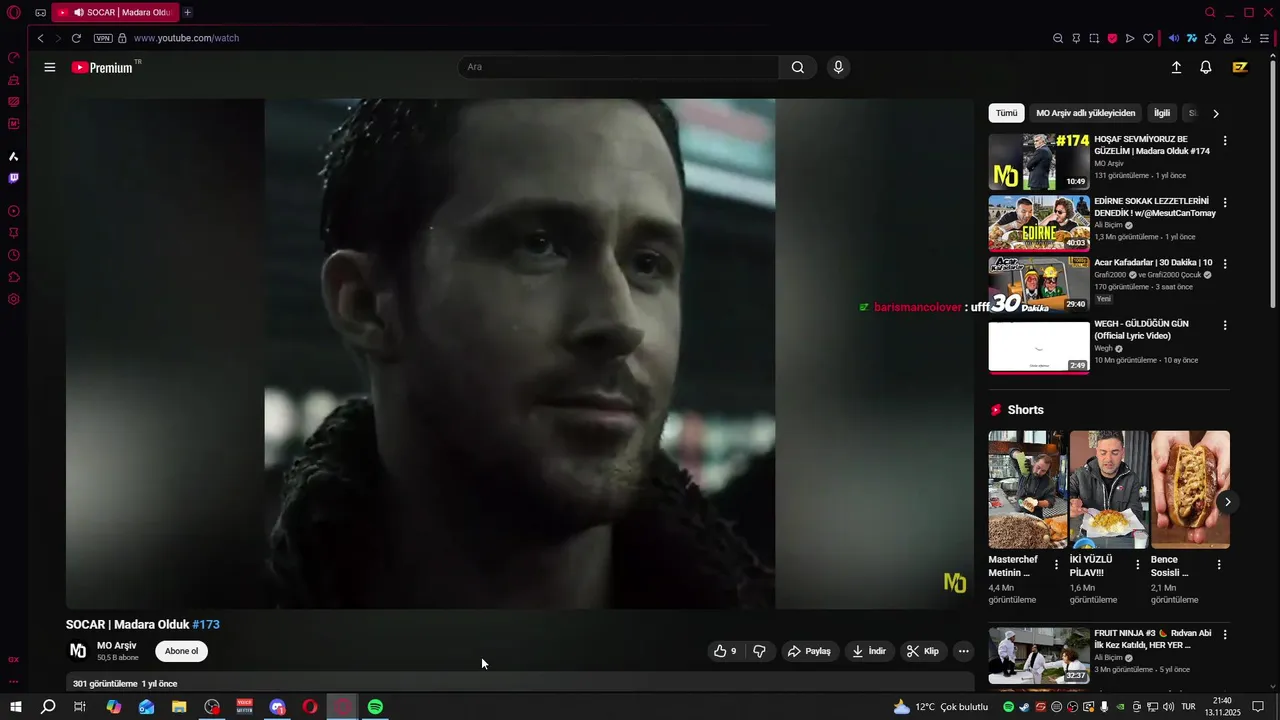Subscribe with the Abone ol button
The height and width of the screenshot is (720, 1280).
point(181,651)
